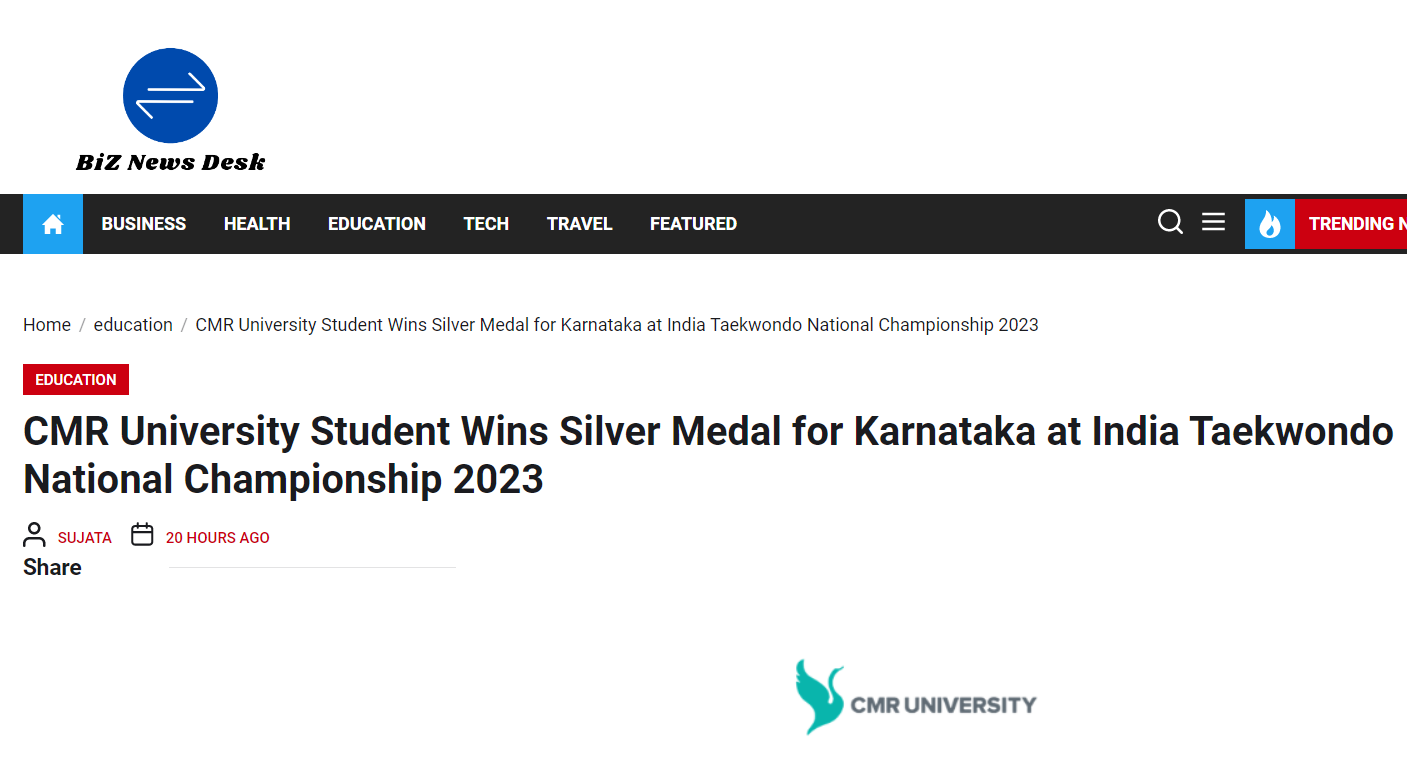Image resolution: width=1407 pixels, height=759 pixels.
Task: Navigate to the Tech section
Action: coord(486,224)
